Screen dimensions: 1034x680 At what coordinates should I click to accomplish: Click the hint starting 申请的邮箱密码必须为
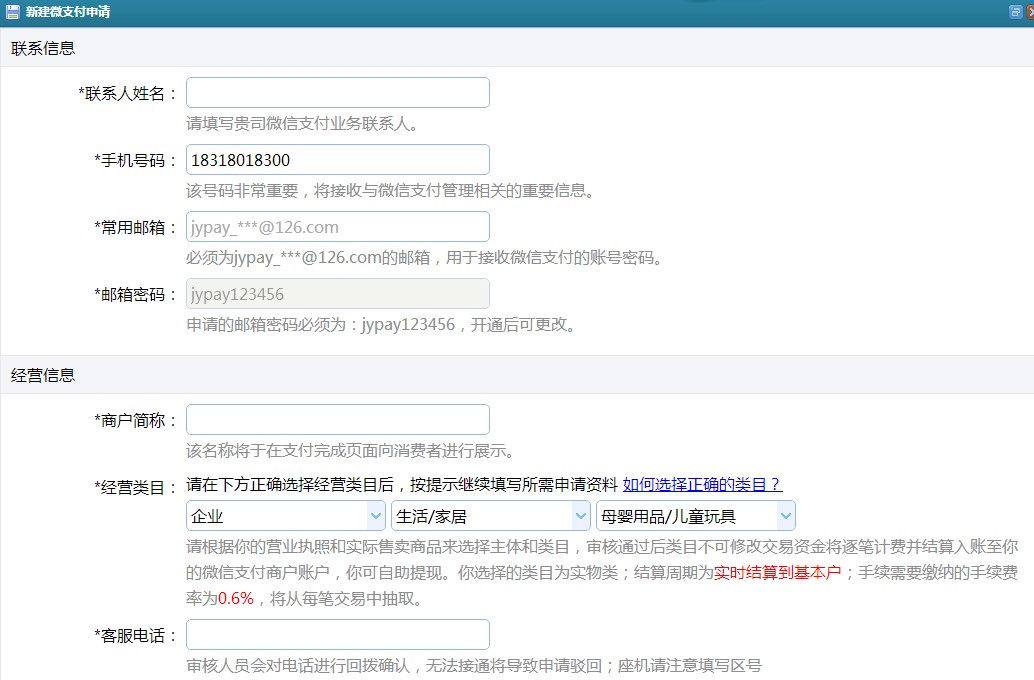[382, 325]
